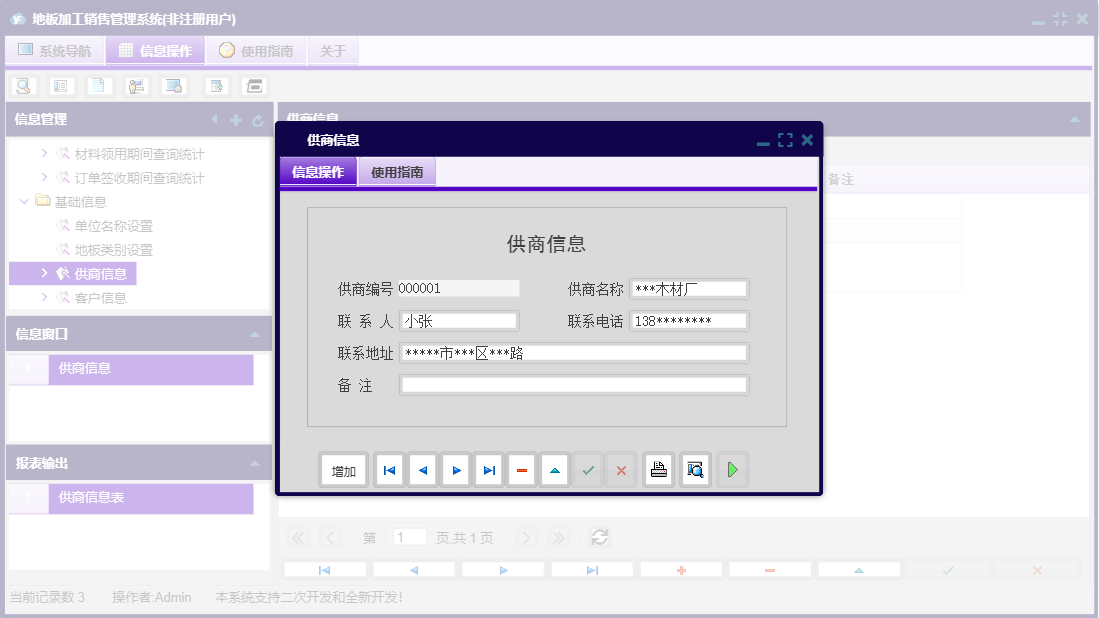Open the 关于 tab
This screenshot has width=1099, height=618.
pos(333,49)
